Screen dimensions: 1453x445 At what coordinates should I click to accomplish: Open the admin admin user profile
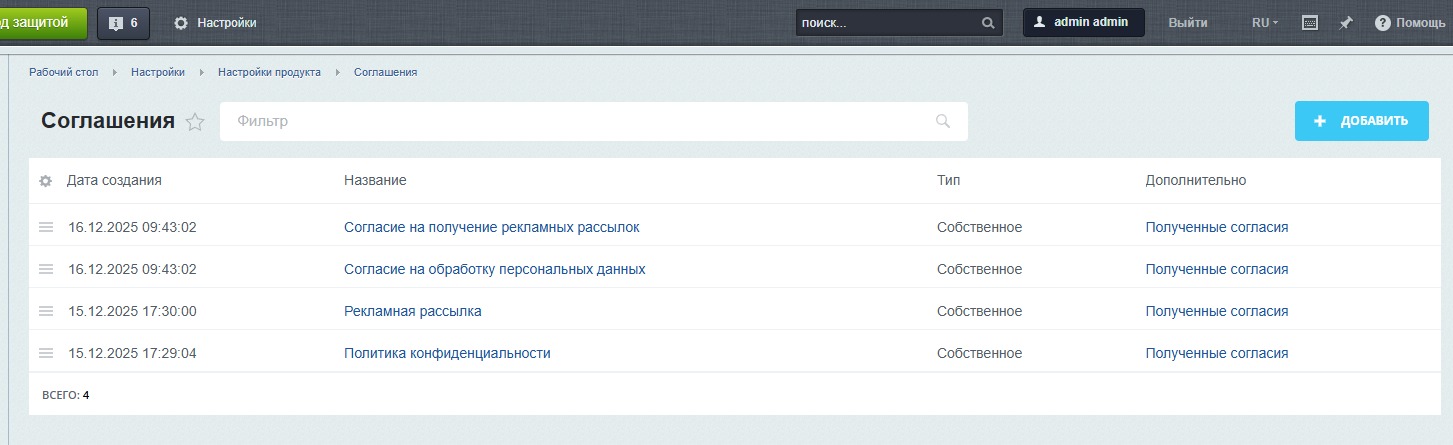tap(1083, 23)
